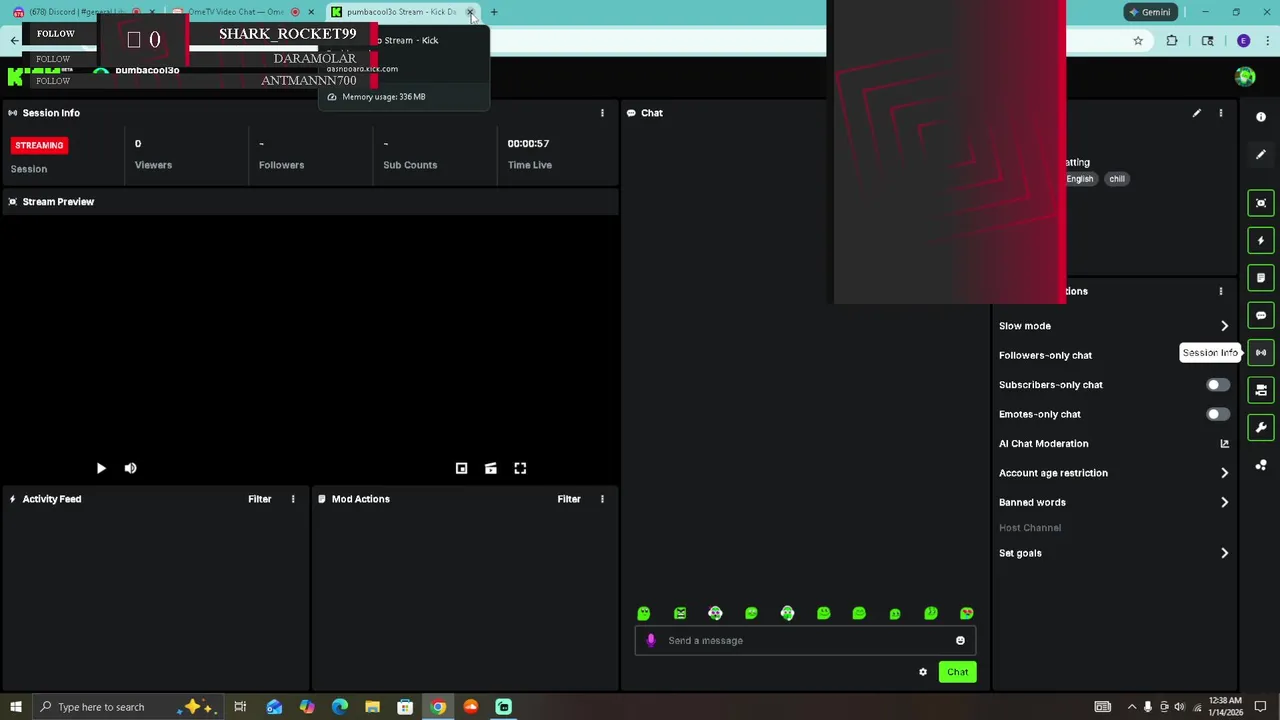Filter the Mod Actions list
This screenshot has width=1280, height=720.
(569, 499)
